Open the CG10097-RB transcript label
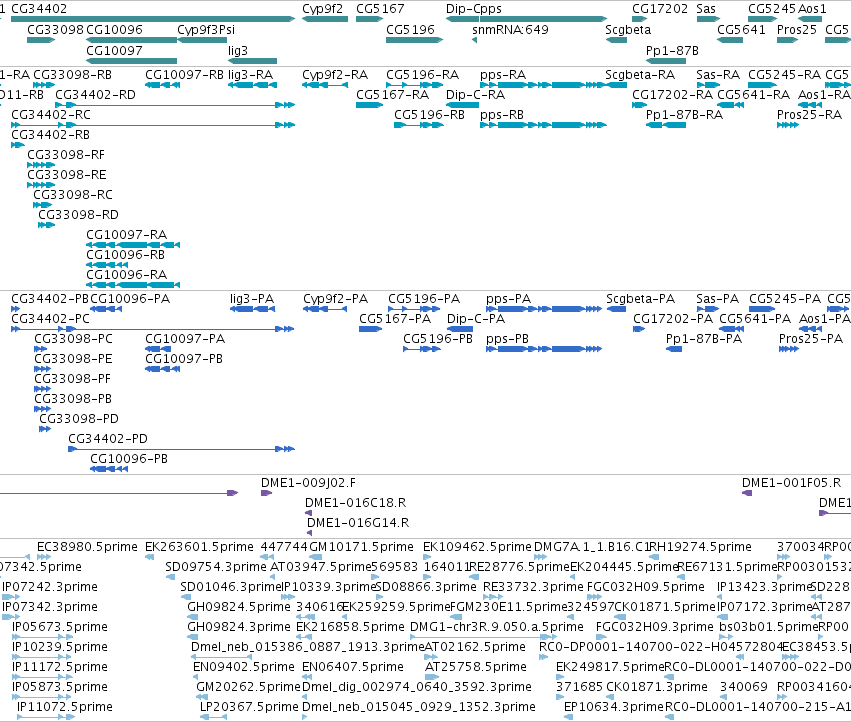The image size is (851, 722). (x=184, y=74)
